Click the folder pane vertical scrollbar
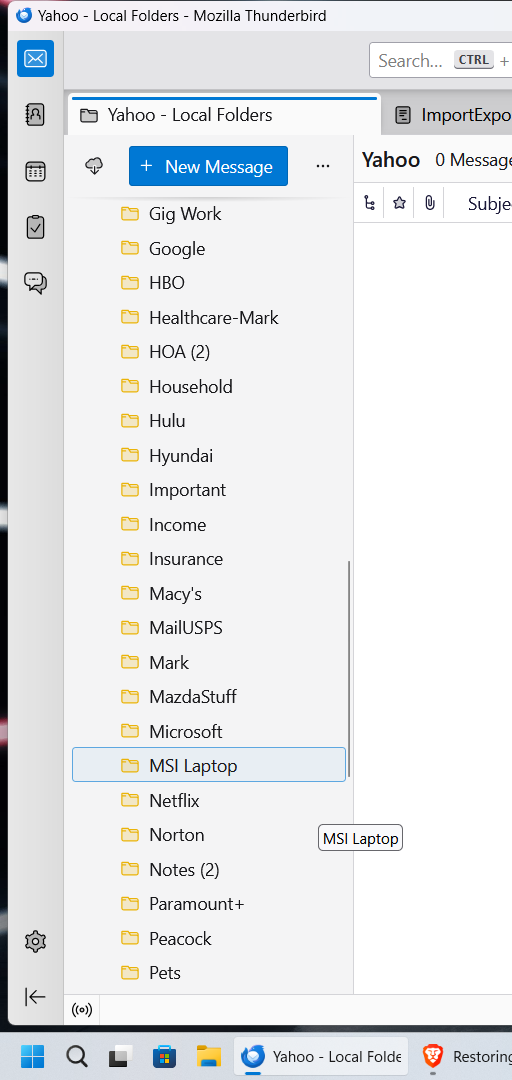Viewport: 512px width, 1080px height. coord(349,668)
